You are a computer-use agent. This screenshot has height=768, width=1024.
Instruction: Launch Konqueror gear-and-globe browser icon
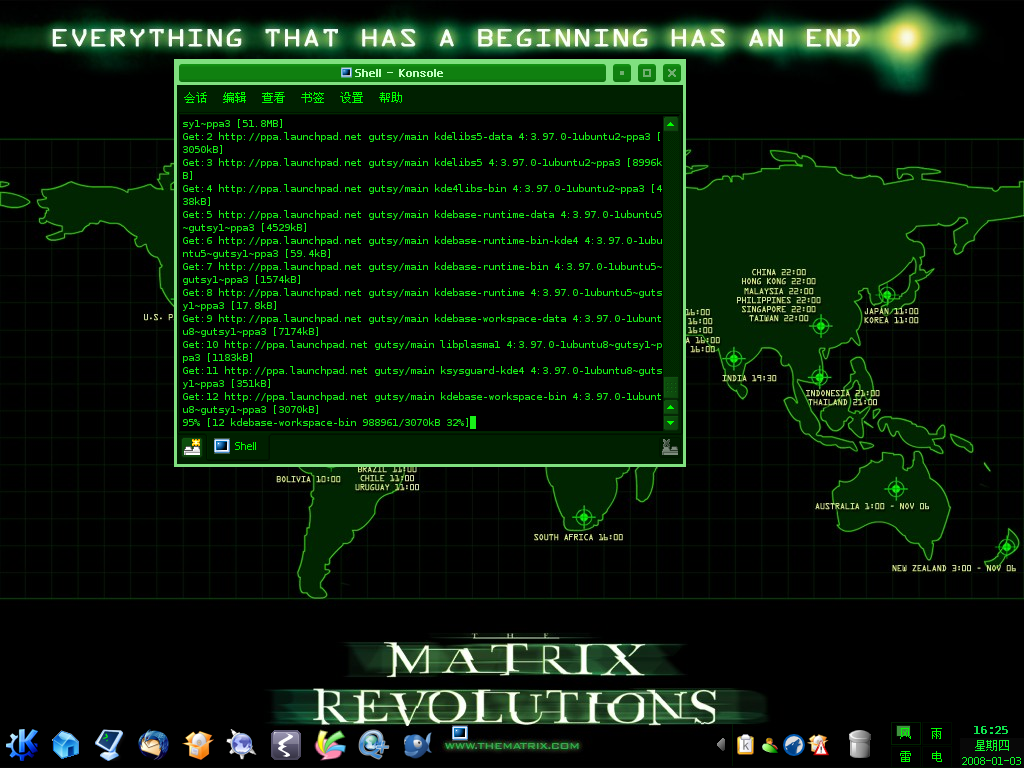[x=241, y=744]
